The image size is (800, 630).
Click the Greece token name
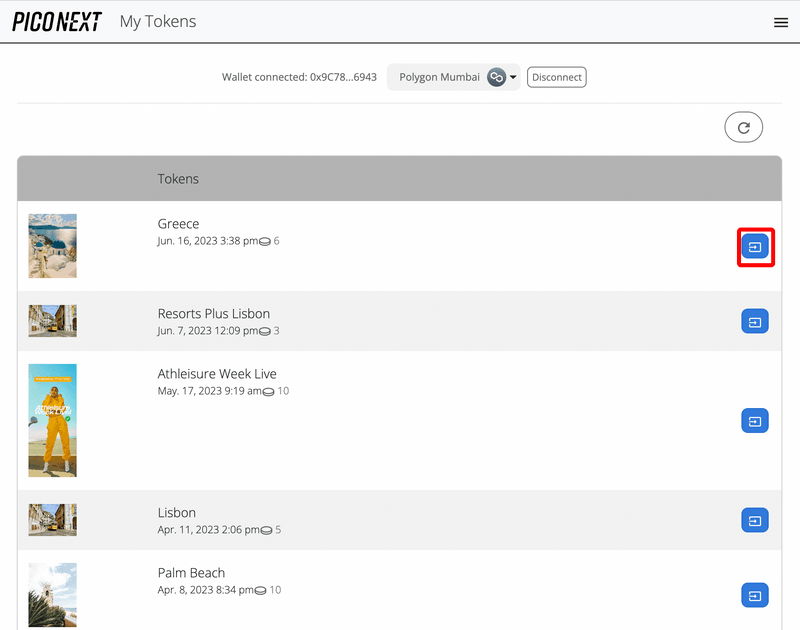pos(178,224)
